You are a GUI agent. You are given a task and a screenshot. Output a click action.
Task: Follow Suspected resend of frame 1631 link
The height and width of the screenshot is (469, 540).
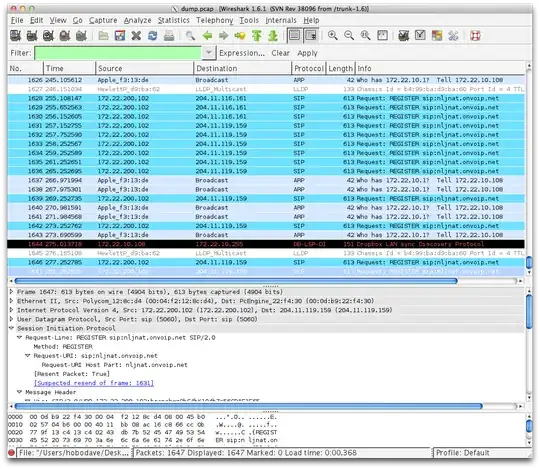tap(94, 383)
